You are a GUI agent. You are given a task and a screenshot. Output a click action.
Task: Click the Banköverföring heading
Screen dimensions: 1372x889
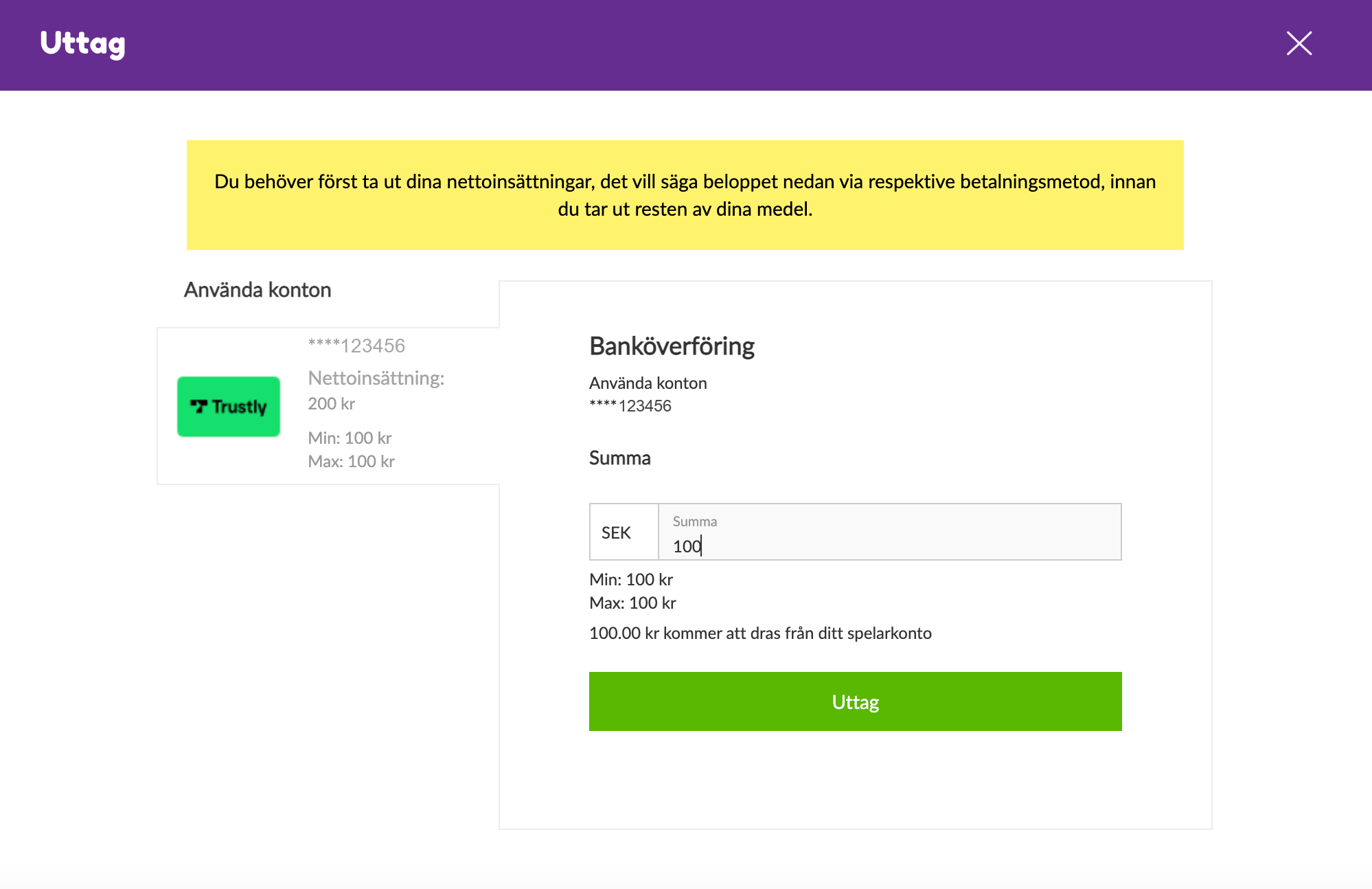(x=672, y=346)
